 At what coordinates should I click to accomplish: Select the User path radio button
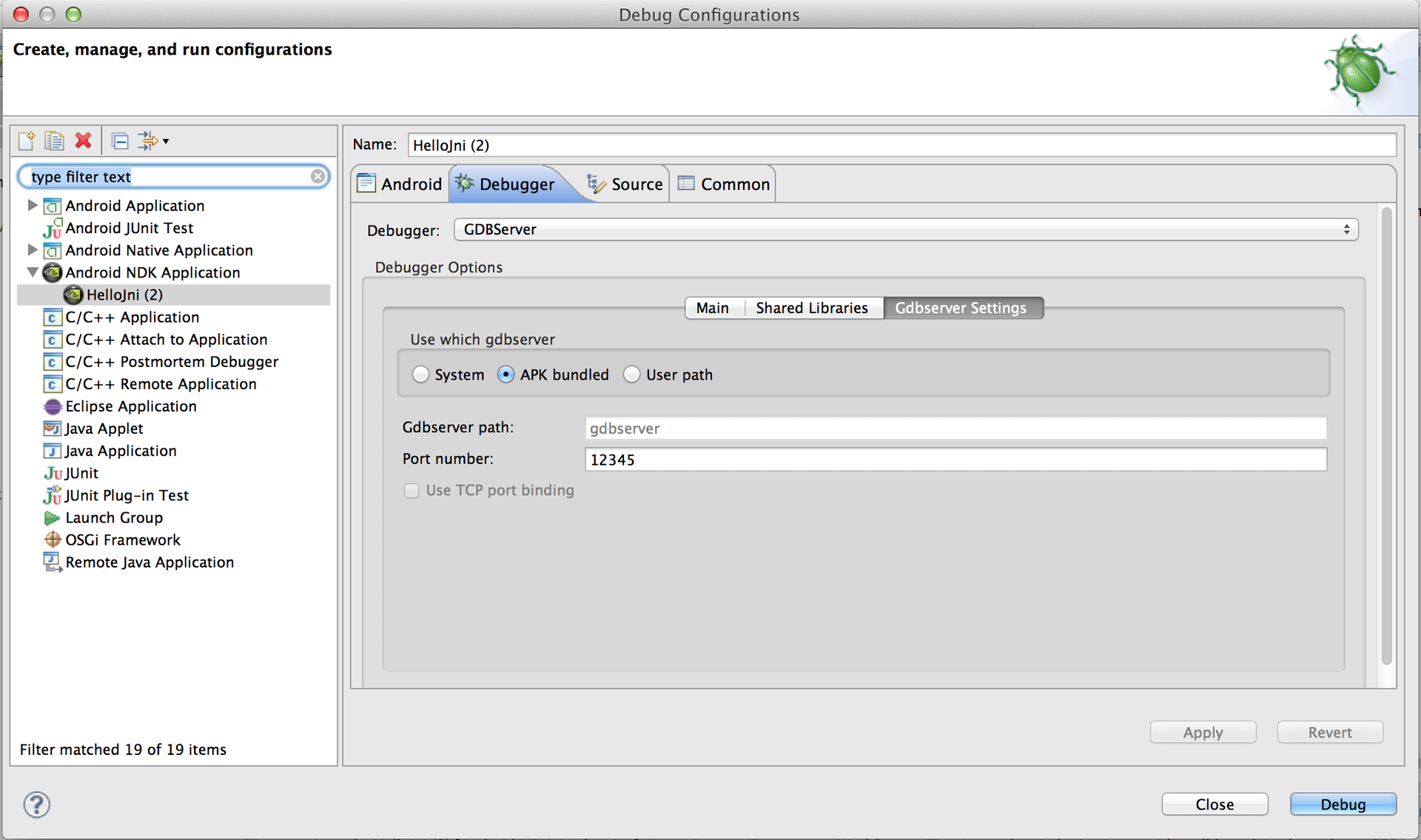pos(631,374)
